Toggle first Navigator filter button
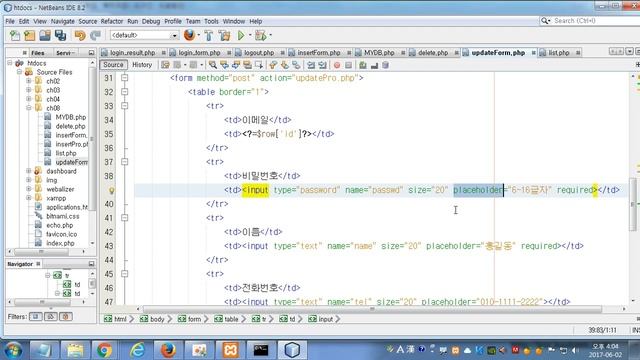Screen dimensions: 640x360 coord(36,316)
